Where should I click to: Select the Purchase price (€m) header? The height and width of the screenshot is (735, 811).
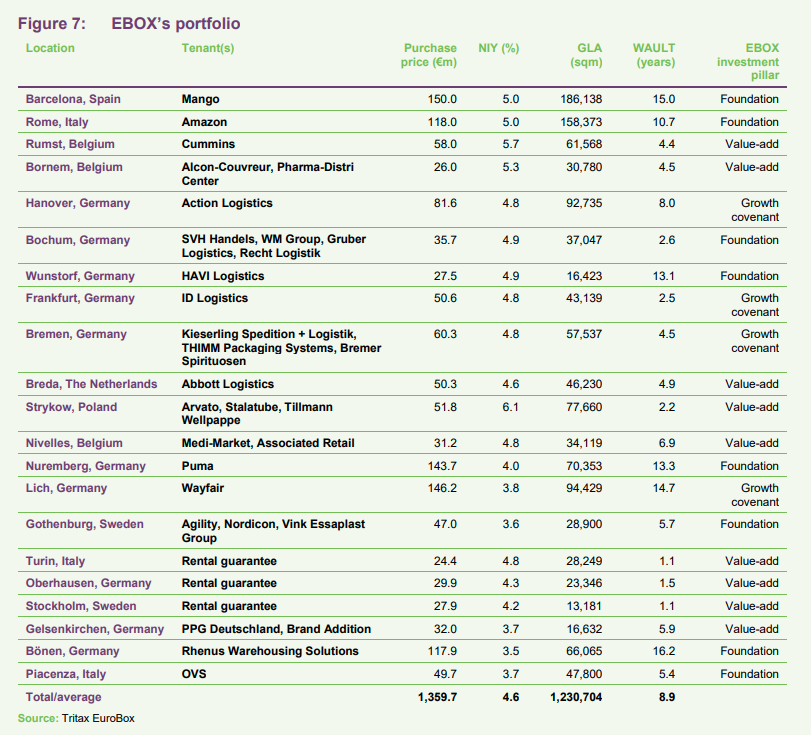click(430, 55)
